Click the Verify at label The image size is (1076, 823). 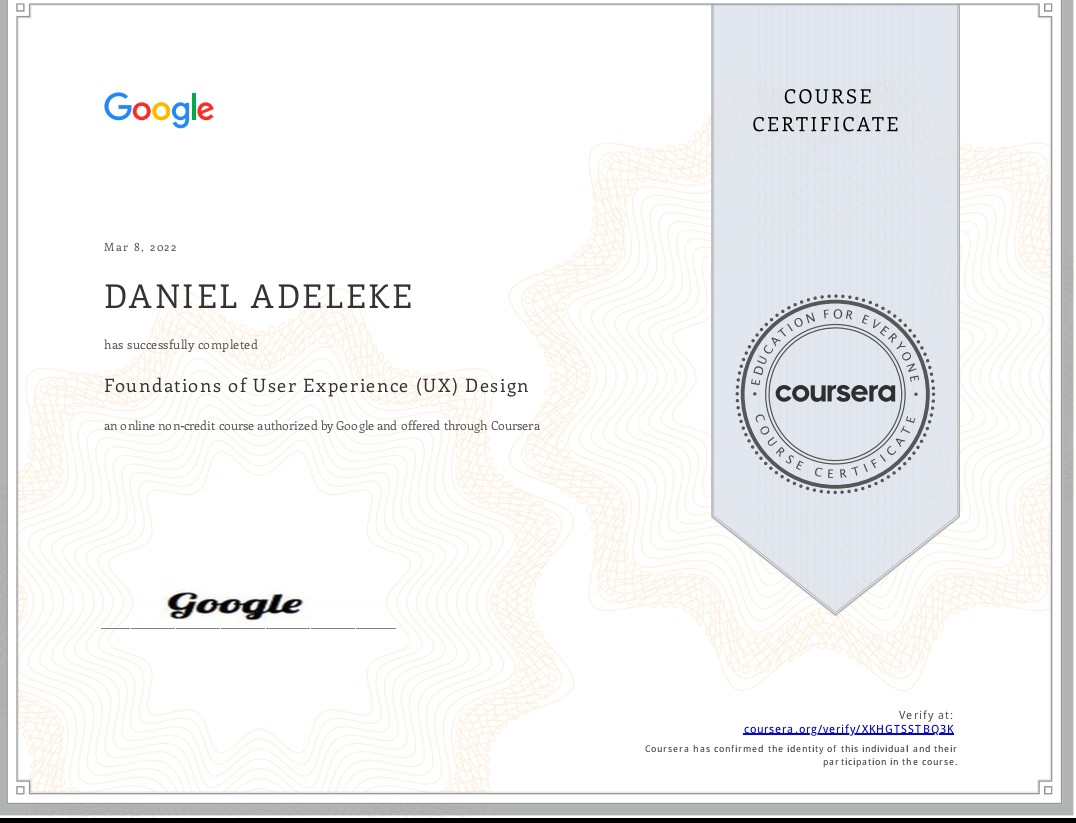926,715
